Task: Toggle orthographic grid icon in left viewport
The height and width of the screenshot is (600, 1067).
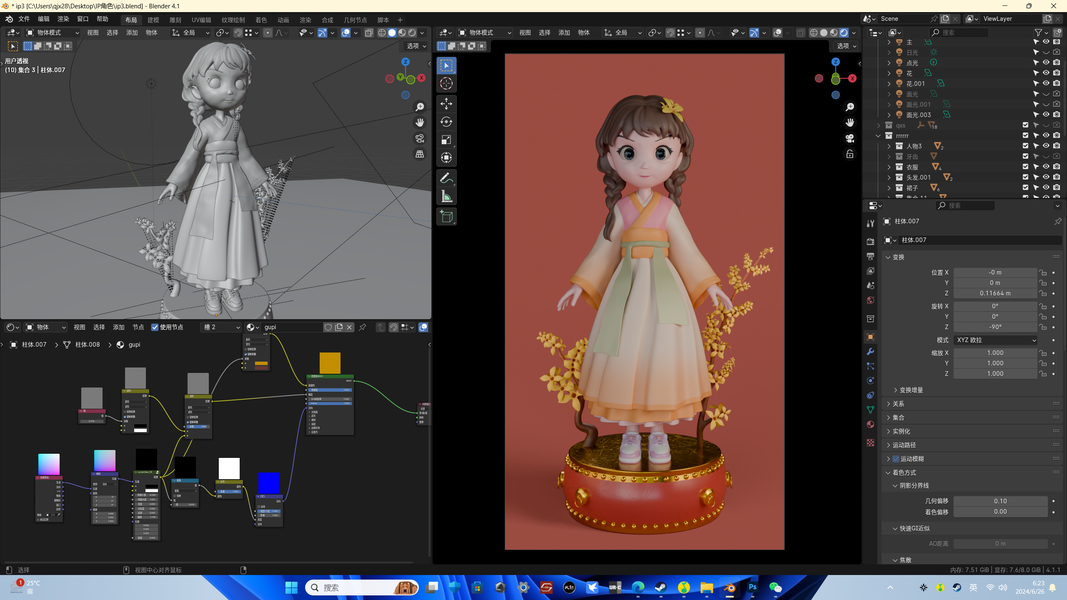Action: [420, 154]
